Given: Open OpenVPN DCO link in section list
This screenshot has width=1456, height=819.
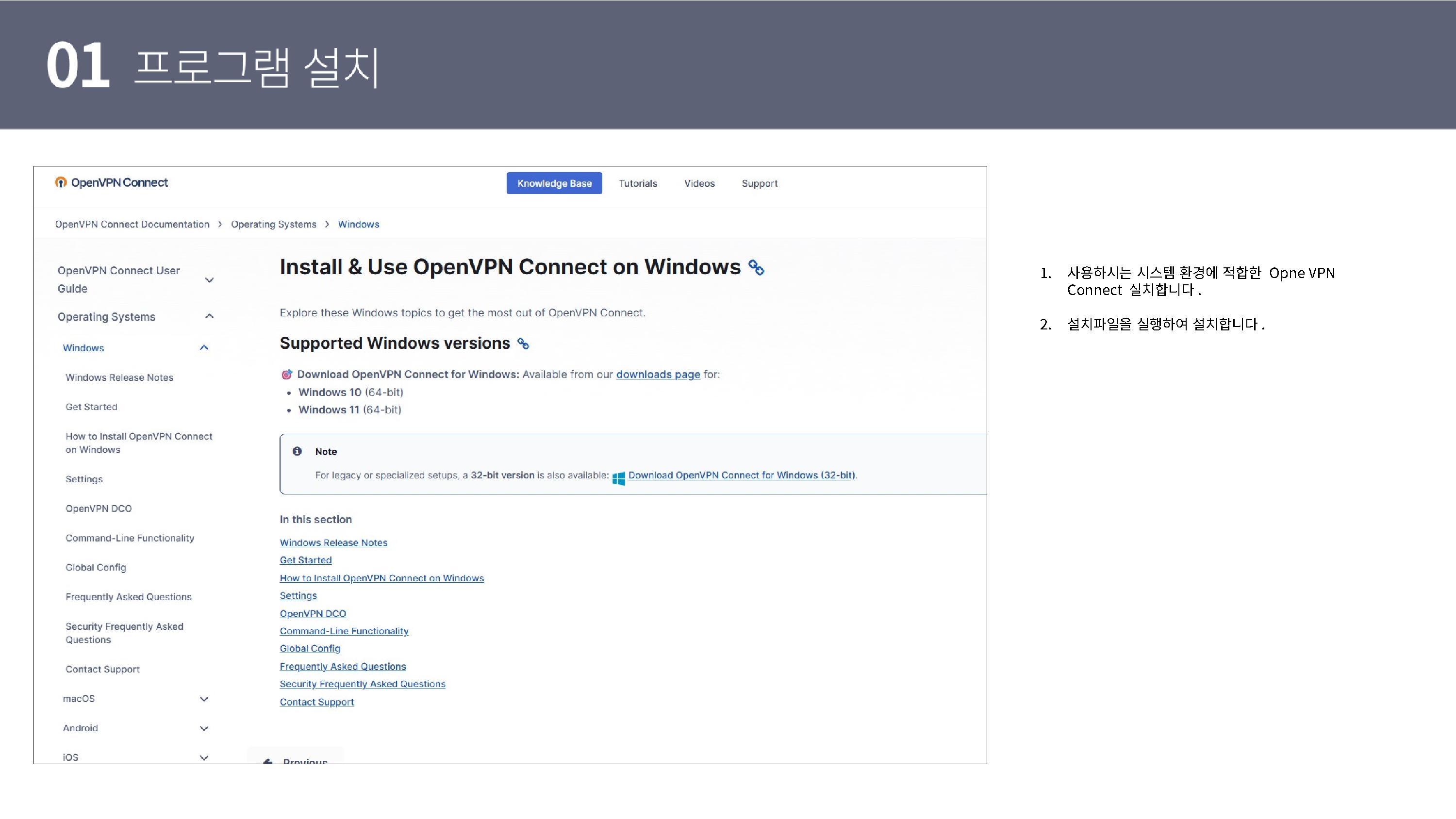Looking at the screenshot, I should click(313, 614).
